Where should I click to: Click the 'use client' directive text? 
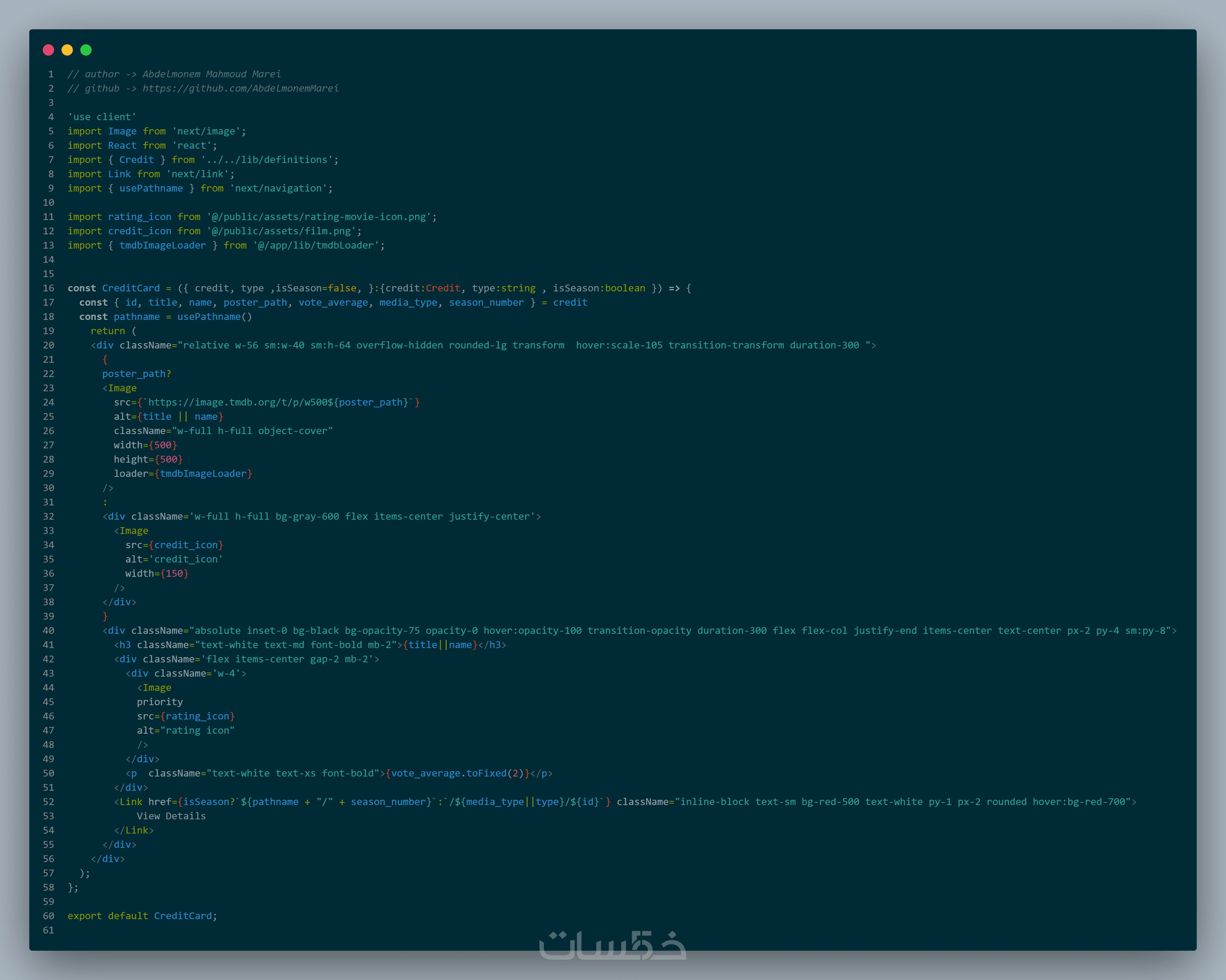[x=102, y=117]
